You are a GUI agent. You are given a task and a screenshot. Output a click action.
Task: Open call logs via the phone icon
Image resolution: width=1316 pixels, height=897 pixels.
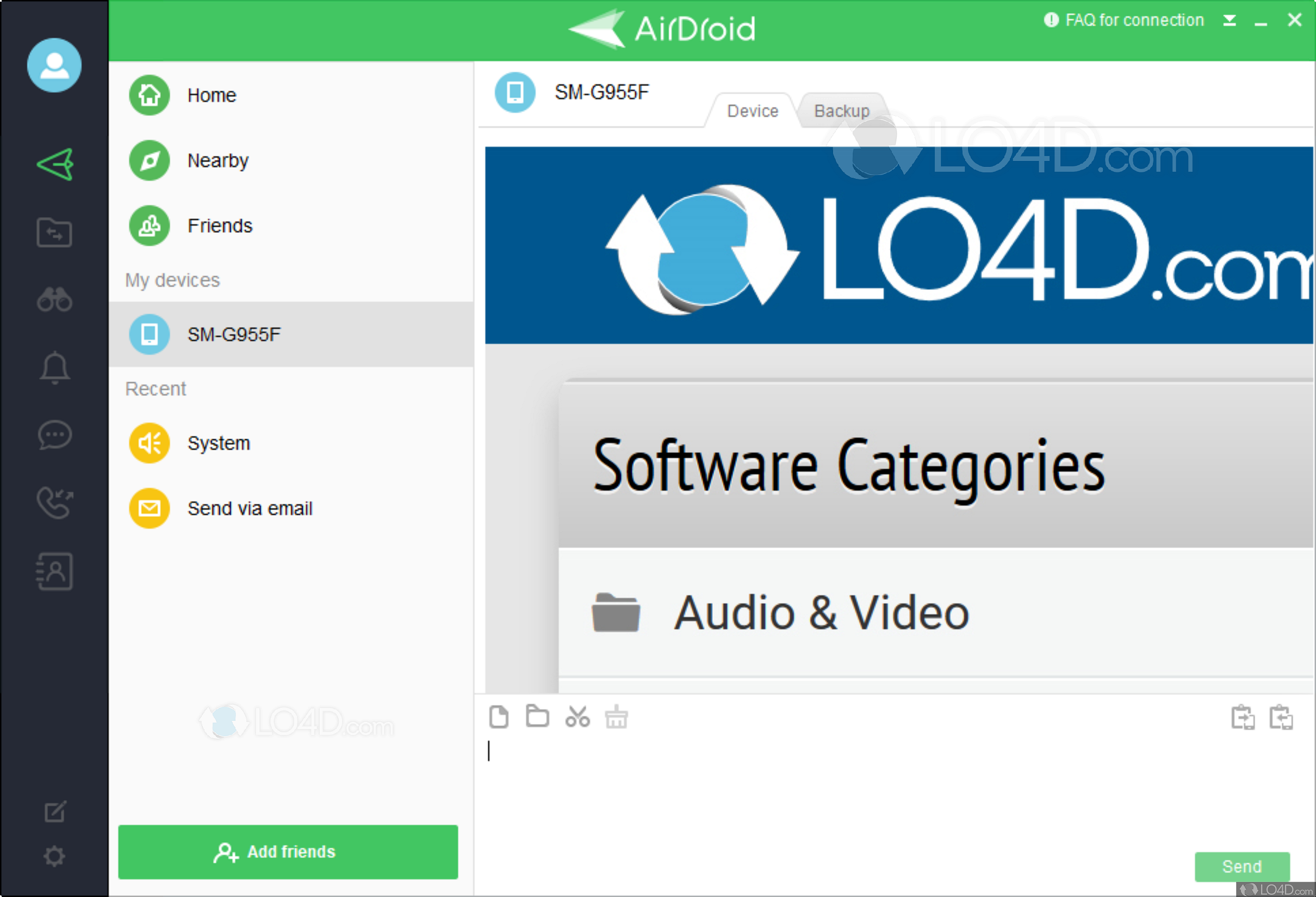[54, 502]
